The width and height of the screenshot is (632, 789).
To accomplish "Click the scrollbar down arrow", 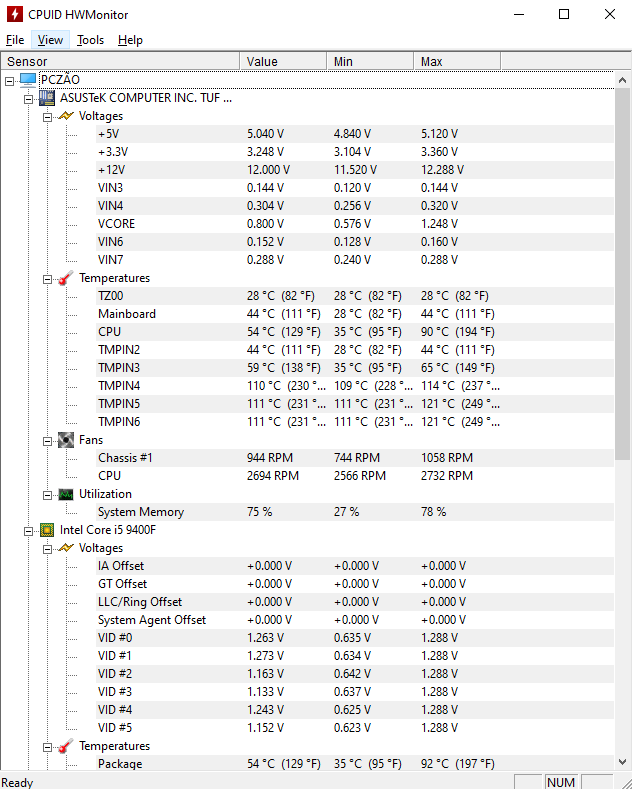I will tap(622, 761).
